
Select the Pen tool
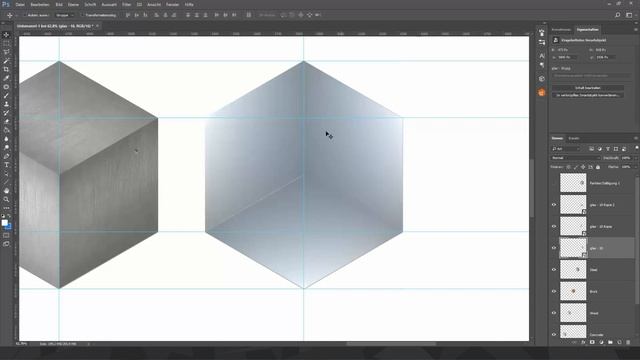coord(6,156)
